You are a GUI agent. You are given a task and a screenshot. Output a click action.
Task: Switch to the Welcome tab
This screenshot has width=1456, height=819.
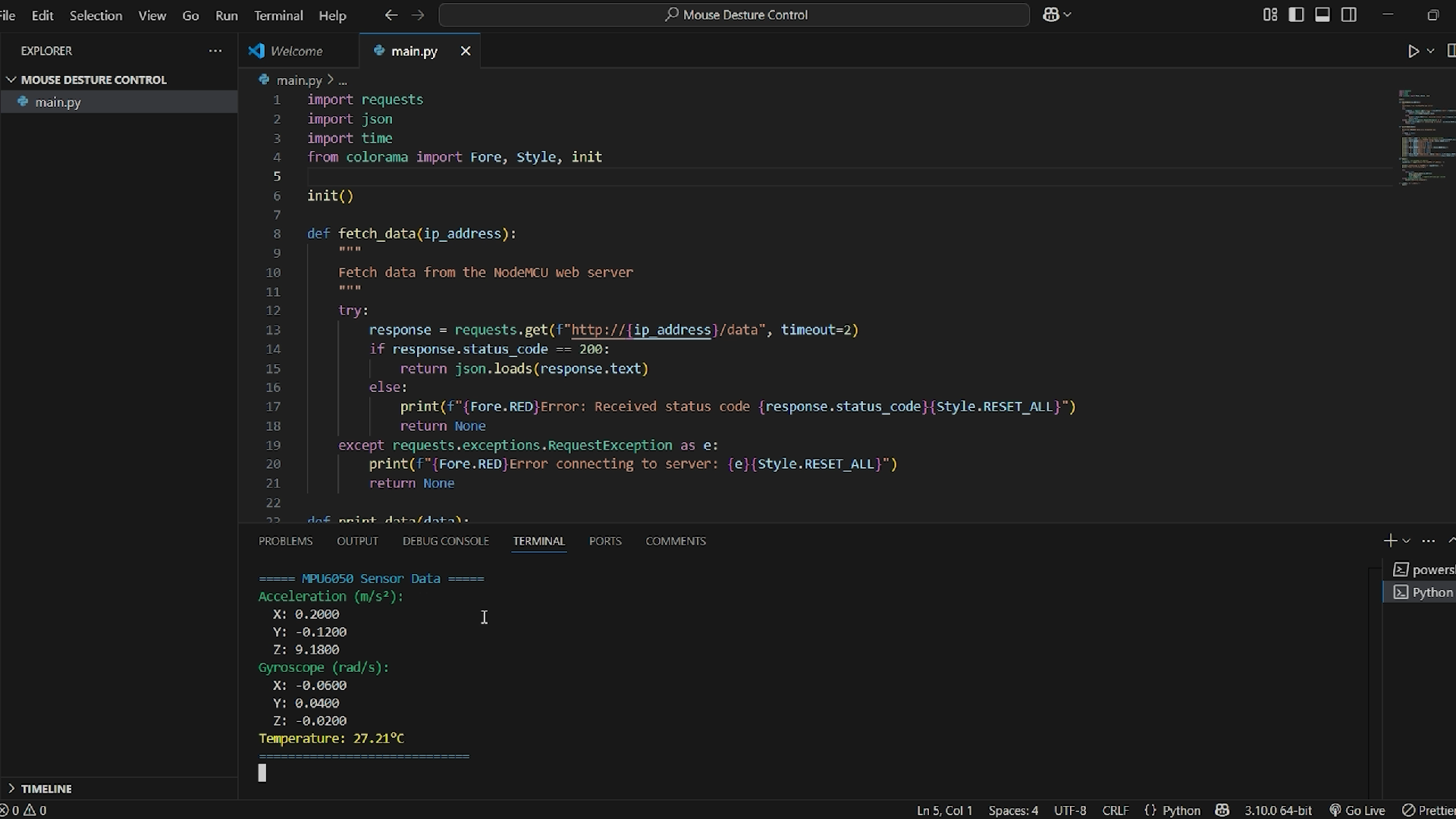(297, 51)
